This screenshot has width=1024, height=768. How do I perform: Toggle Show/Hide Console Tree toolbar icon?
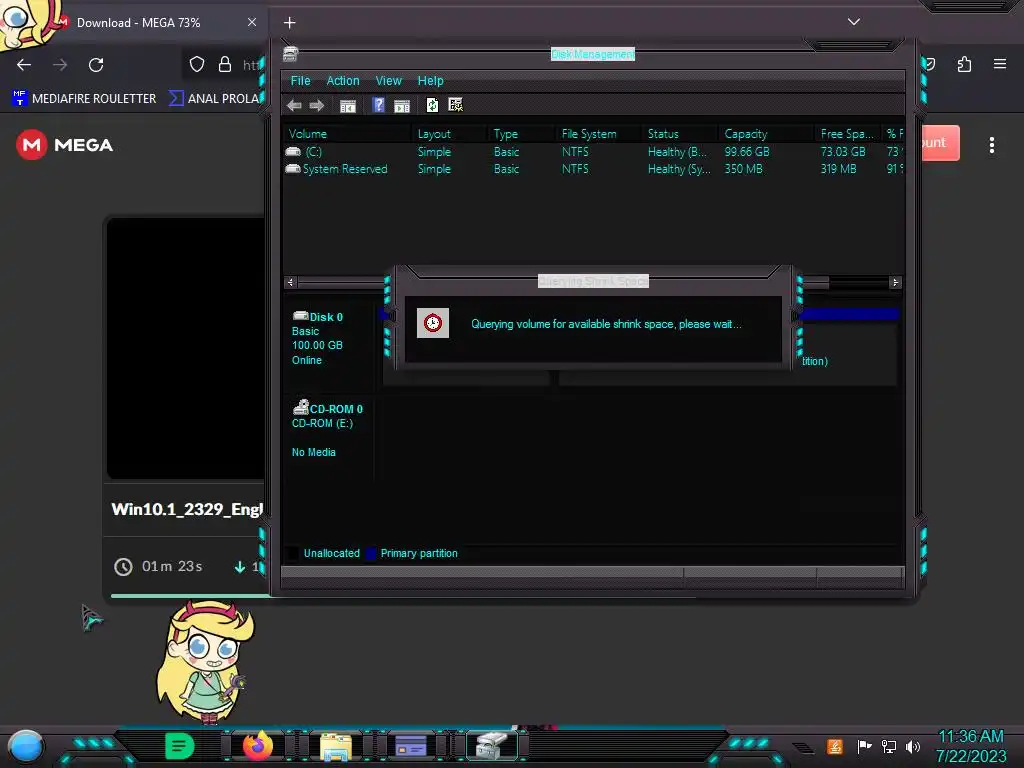pos(347,106)
